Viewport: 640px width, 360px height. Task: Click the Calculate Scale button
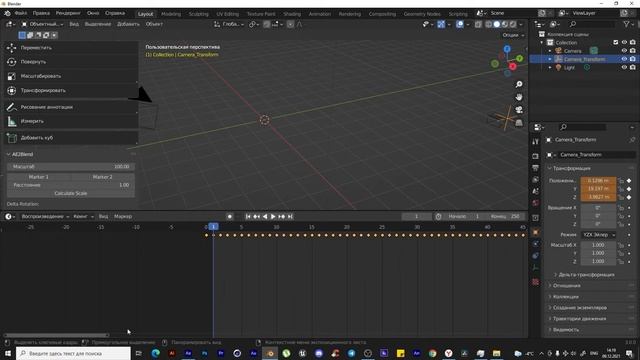[x=71, y=193]
